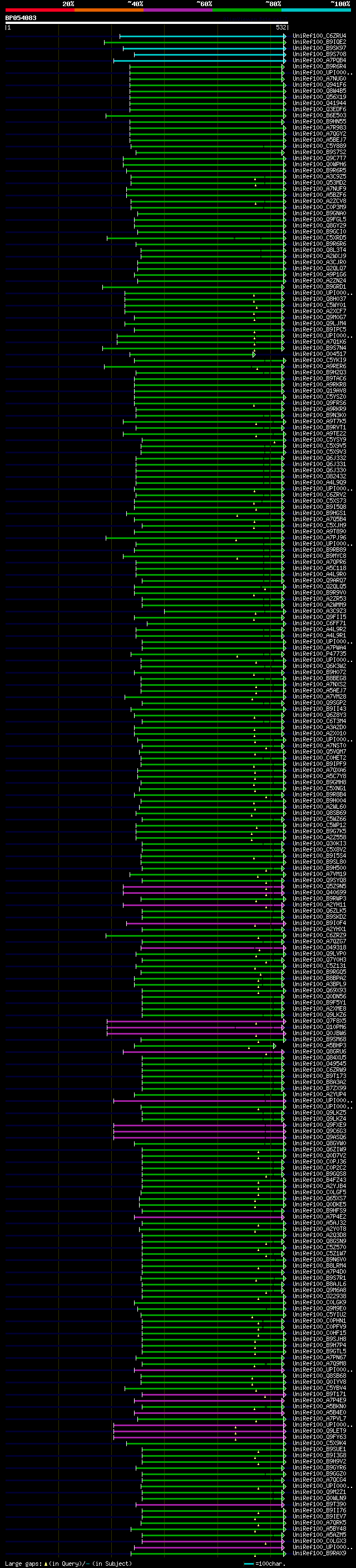
Task: Select hit UniRef100_Q9FRS6
Action: [319, 403]
